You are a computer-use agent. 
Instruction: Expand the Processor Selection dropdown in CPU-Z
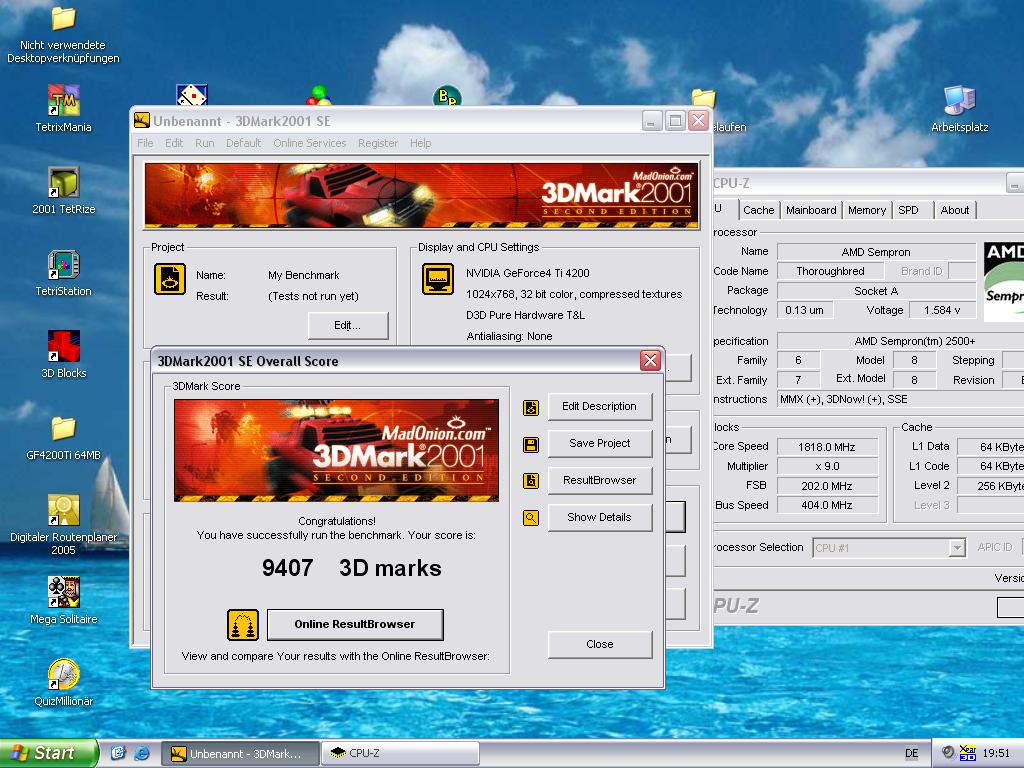[957, 548]
